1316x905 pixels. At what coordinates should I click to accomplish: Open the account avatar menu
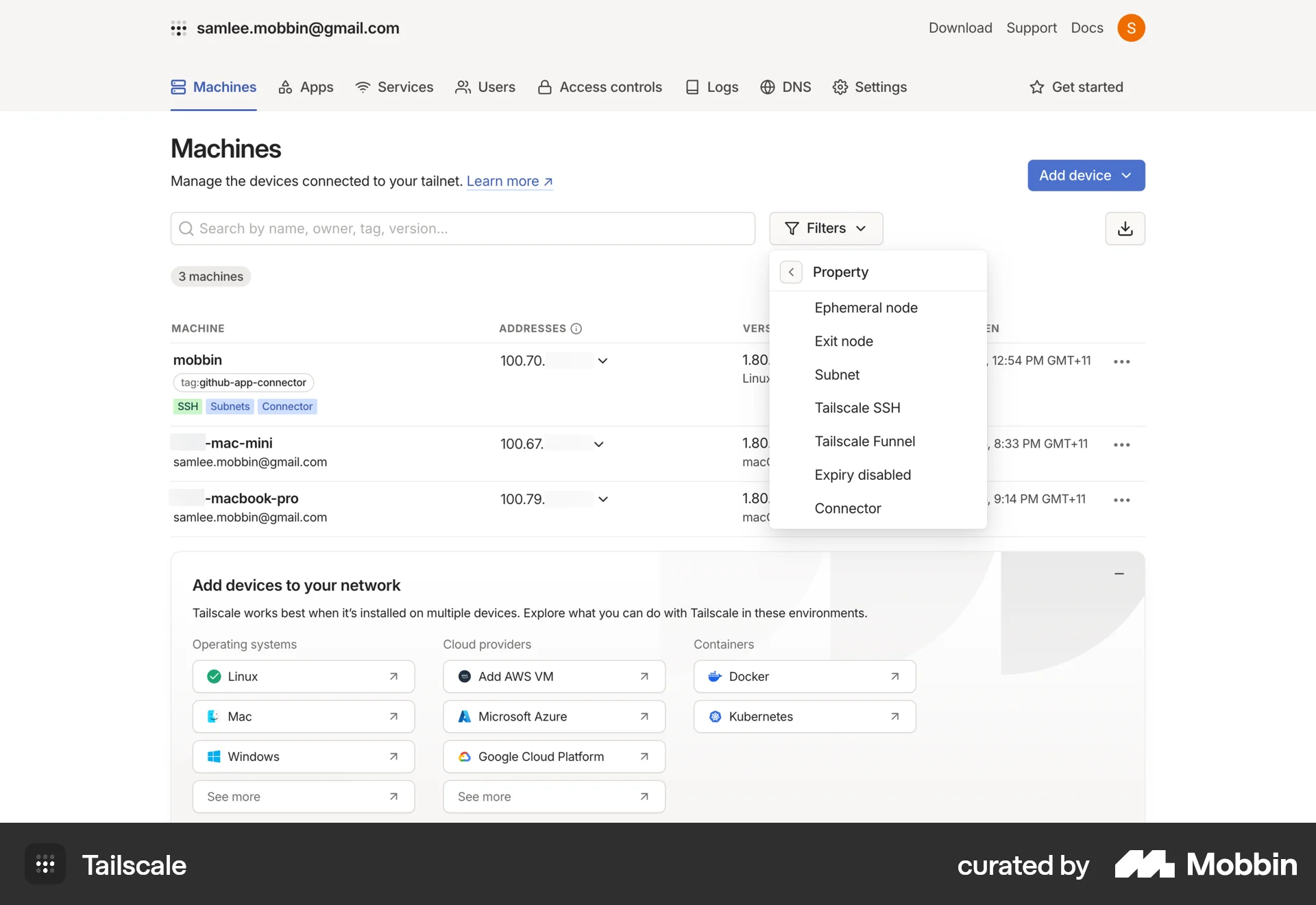click(1132, 28)
